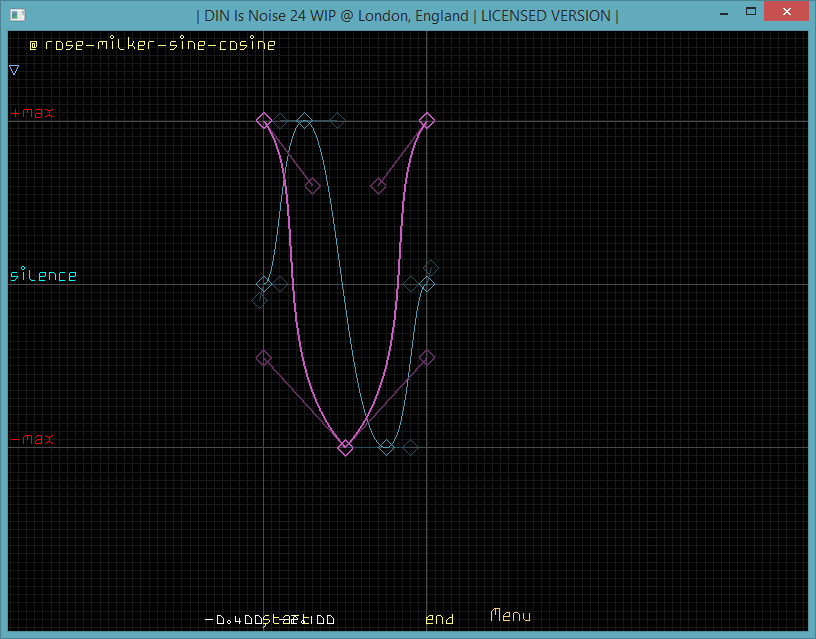
Task: Grab the upper-right magenta tangent handle
Action: pos(378,186)
